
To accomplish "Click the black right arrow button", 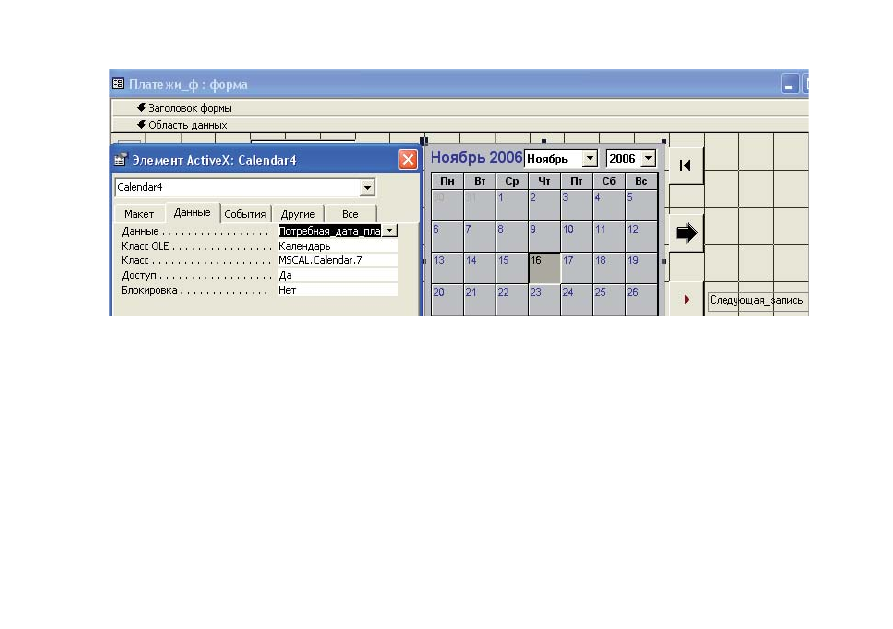I will [x=686, y=232].
